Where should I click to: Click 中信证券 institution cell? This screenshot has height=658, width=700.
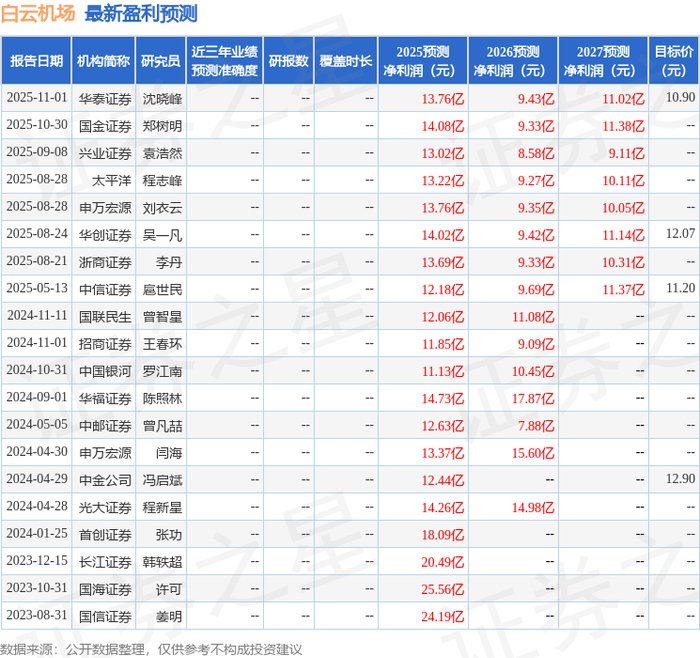(x=105, y=290)
